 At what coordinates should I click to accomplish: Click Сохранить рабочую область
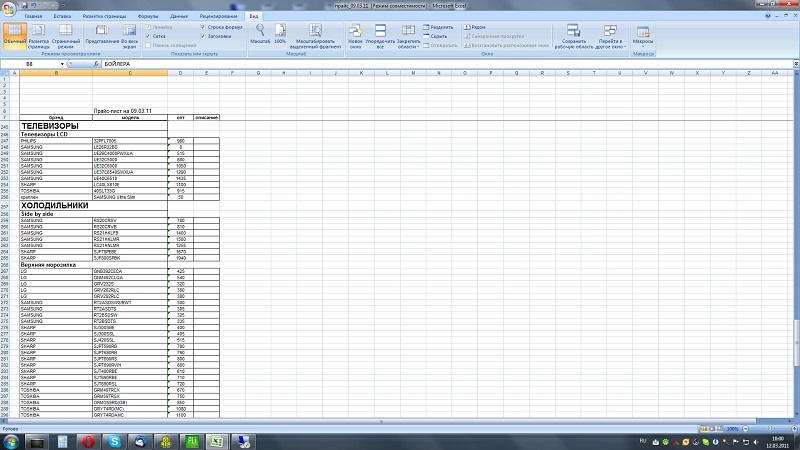pyautogui.click(x=573, y=36)
